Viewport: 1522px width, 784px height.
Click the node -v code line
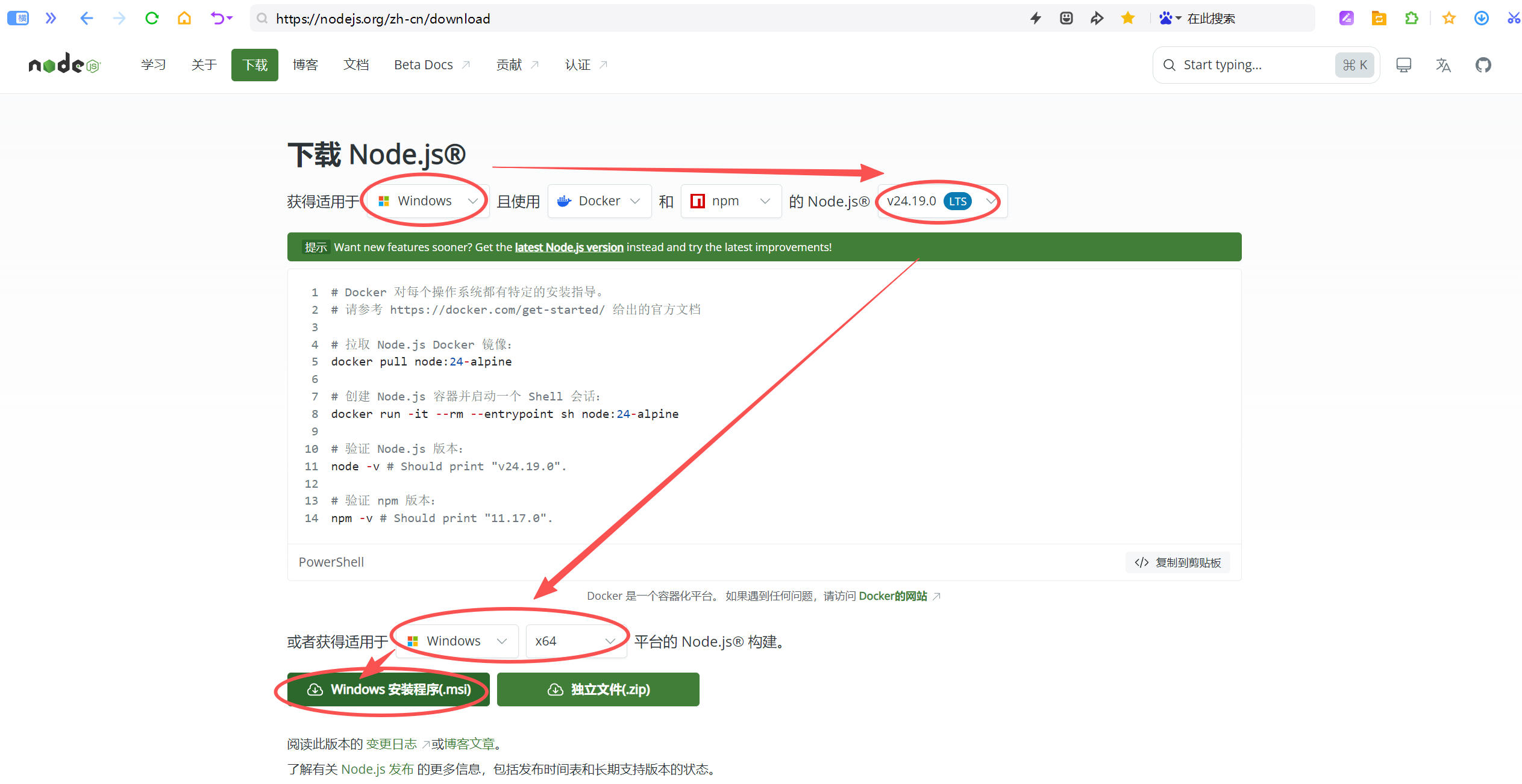click(448, 467)
